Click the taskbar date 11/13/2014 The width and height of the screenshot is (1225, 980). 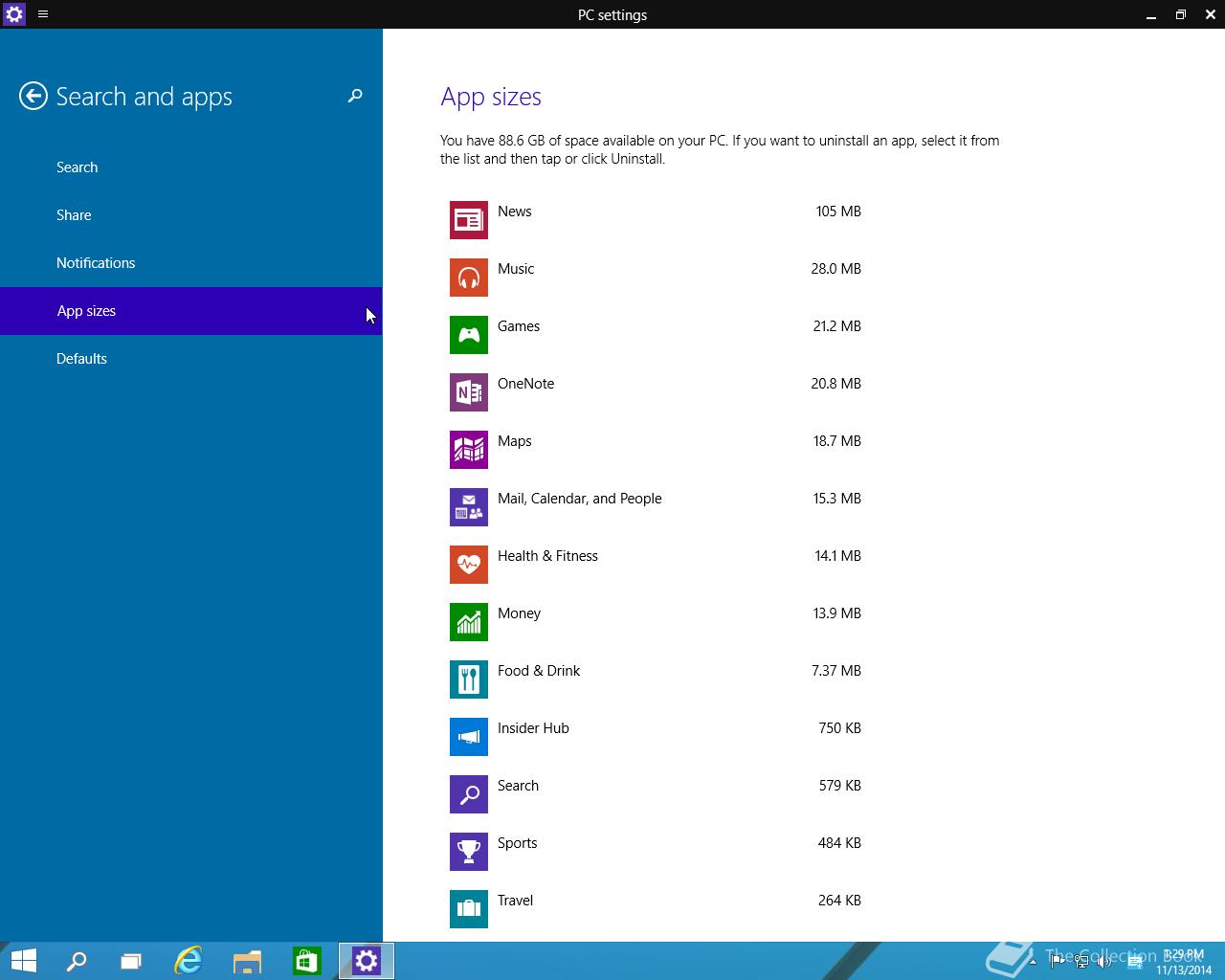click(1184, 969)
